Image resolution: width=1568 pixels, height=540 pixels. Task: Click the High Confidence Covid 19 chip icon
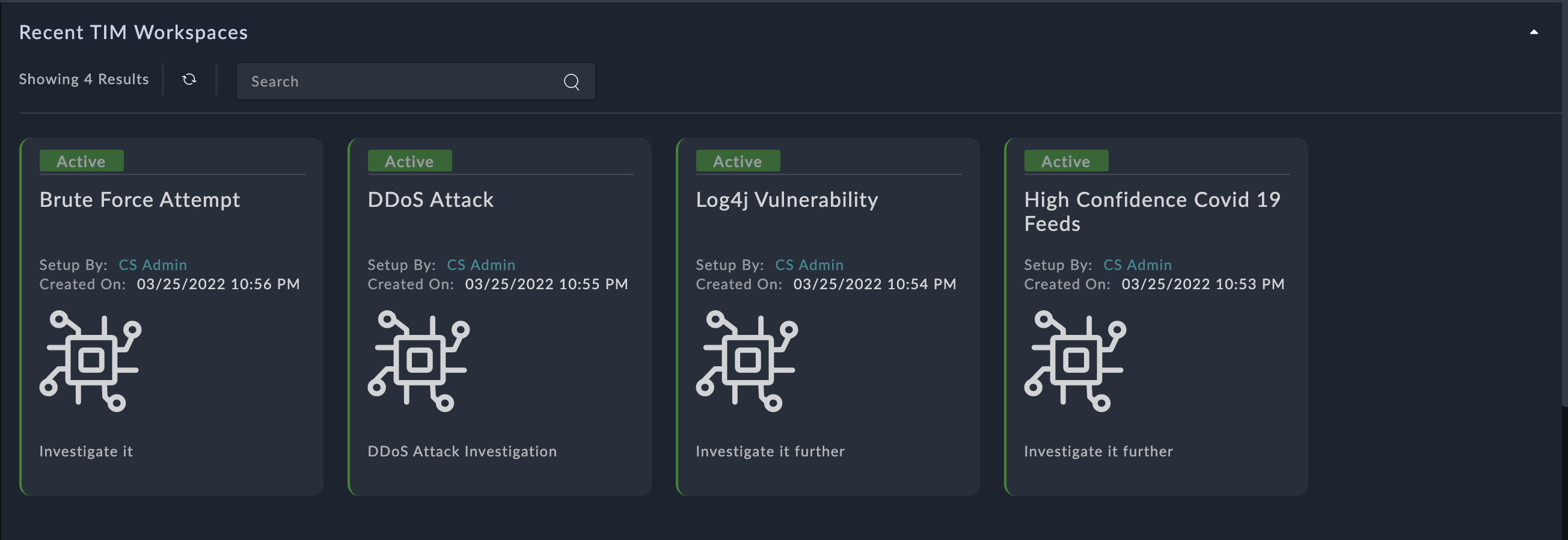[x=1075, y=361]
